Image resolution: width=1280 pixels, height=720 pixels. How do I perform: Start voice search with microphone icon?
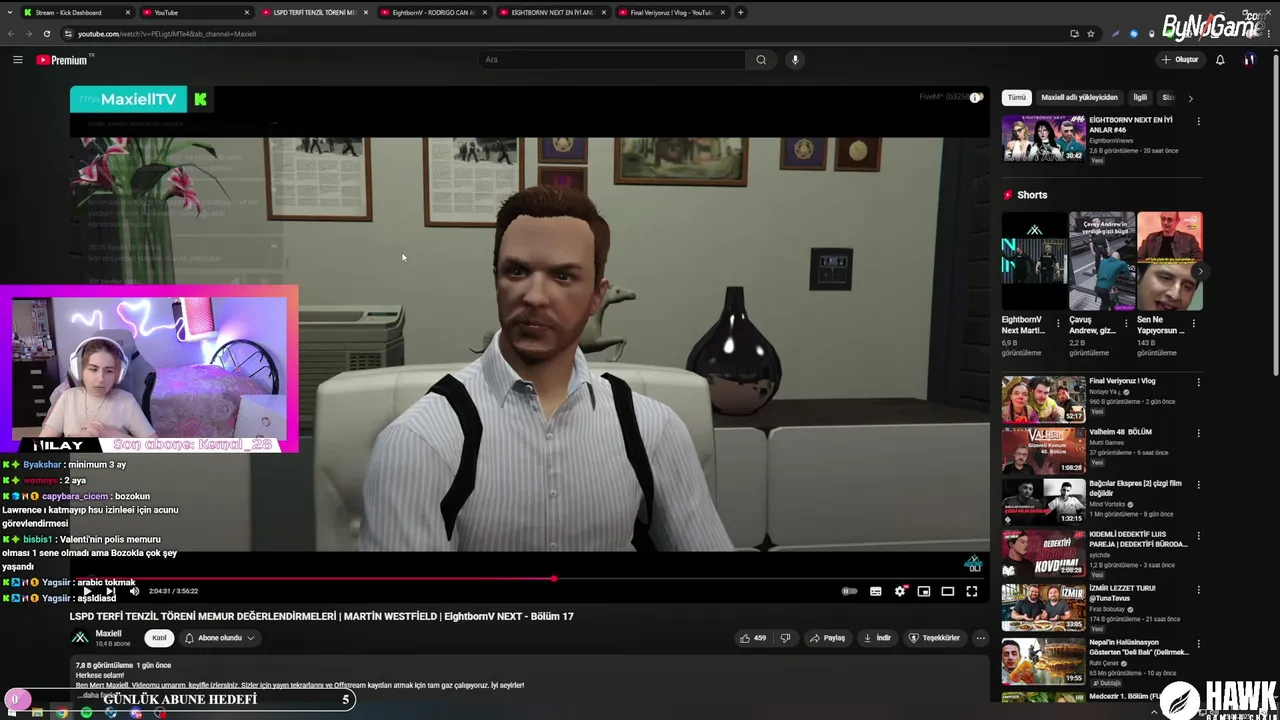point(795,60)
